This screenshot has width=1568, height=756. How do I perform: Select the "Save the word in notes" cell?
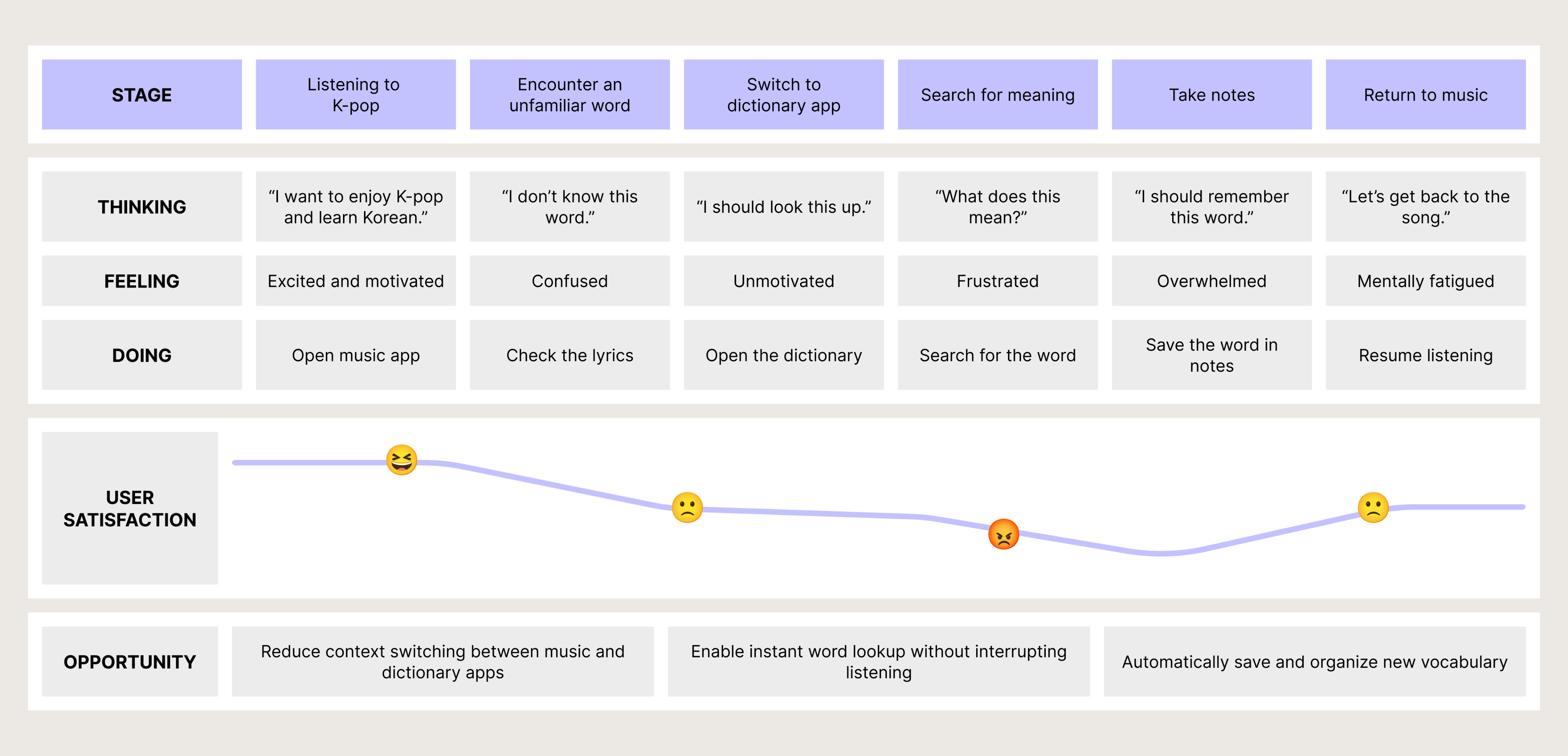point(1211,355)
